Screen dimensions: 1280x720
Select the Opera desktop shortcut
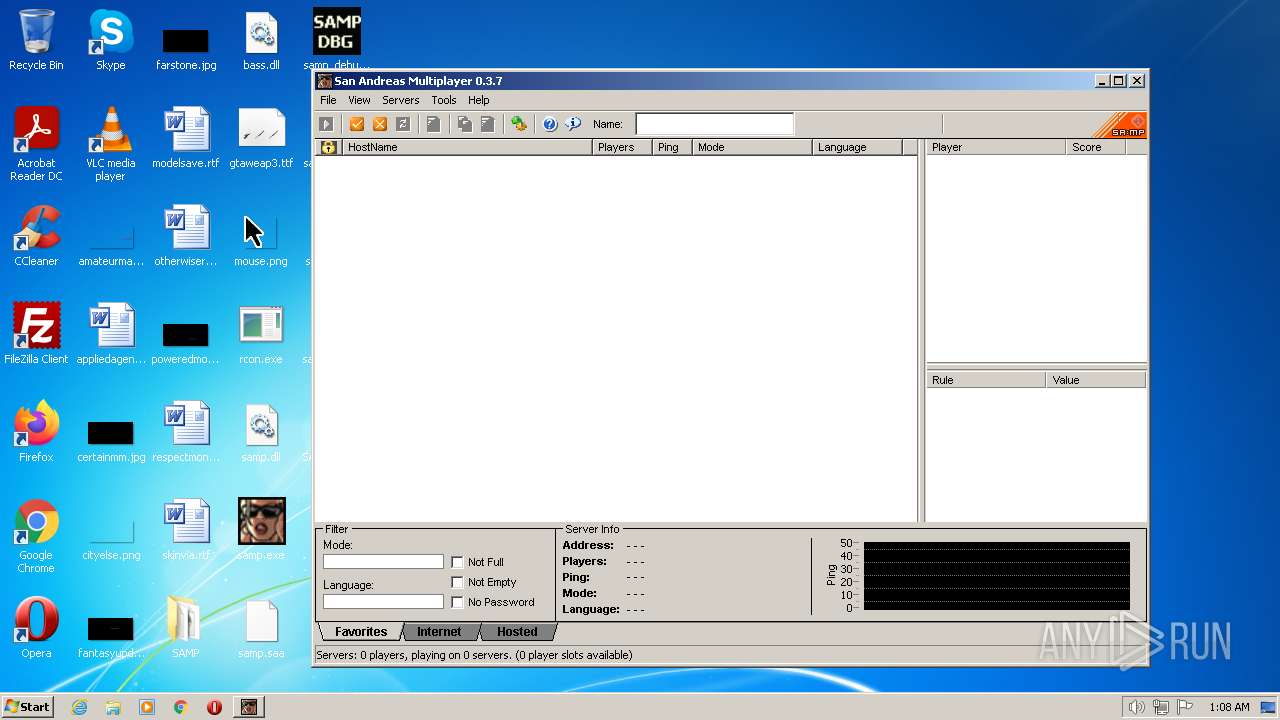tap(36, 627)
